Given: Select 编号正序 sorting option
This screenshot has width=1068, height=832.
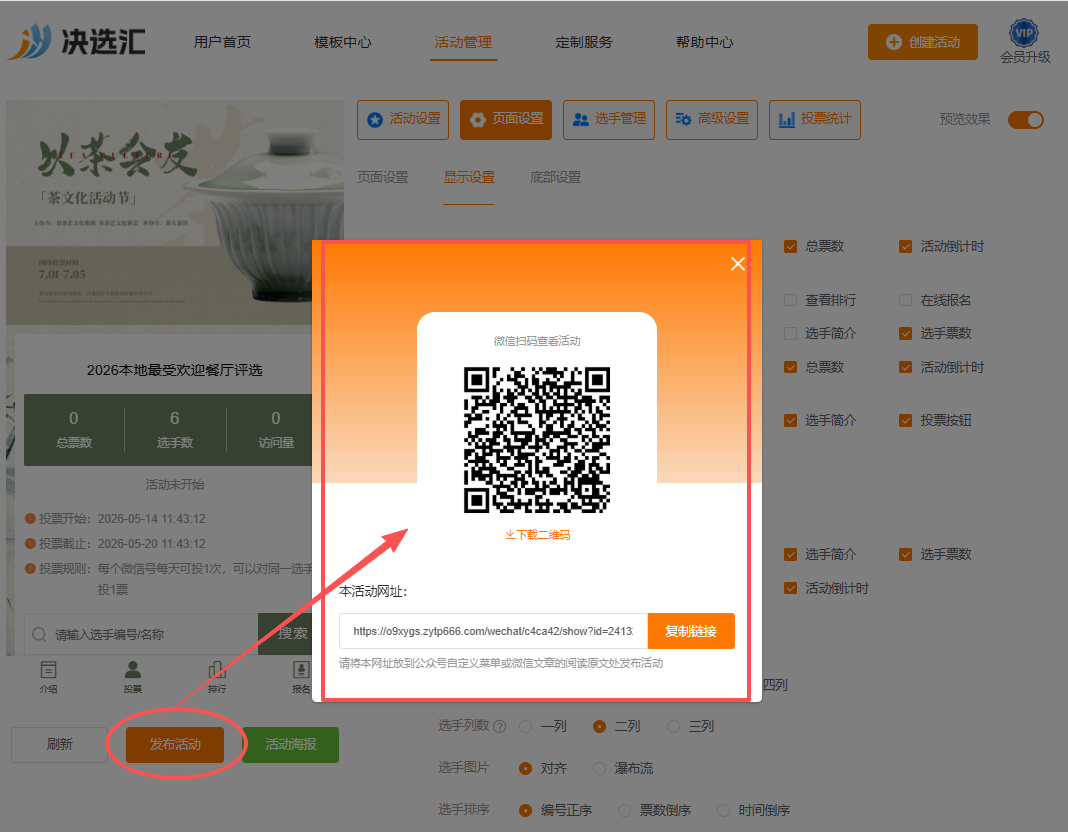Looking at the screenshot, I should coord(525,810).
